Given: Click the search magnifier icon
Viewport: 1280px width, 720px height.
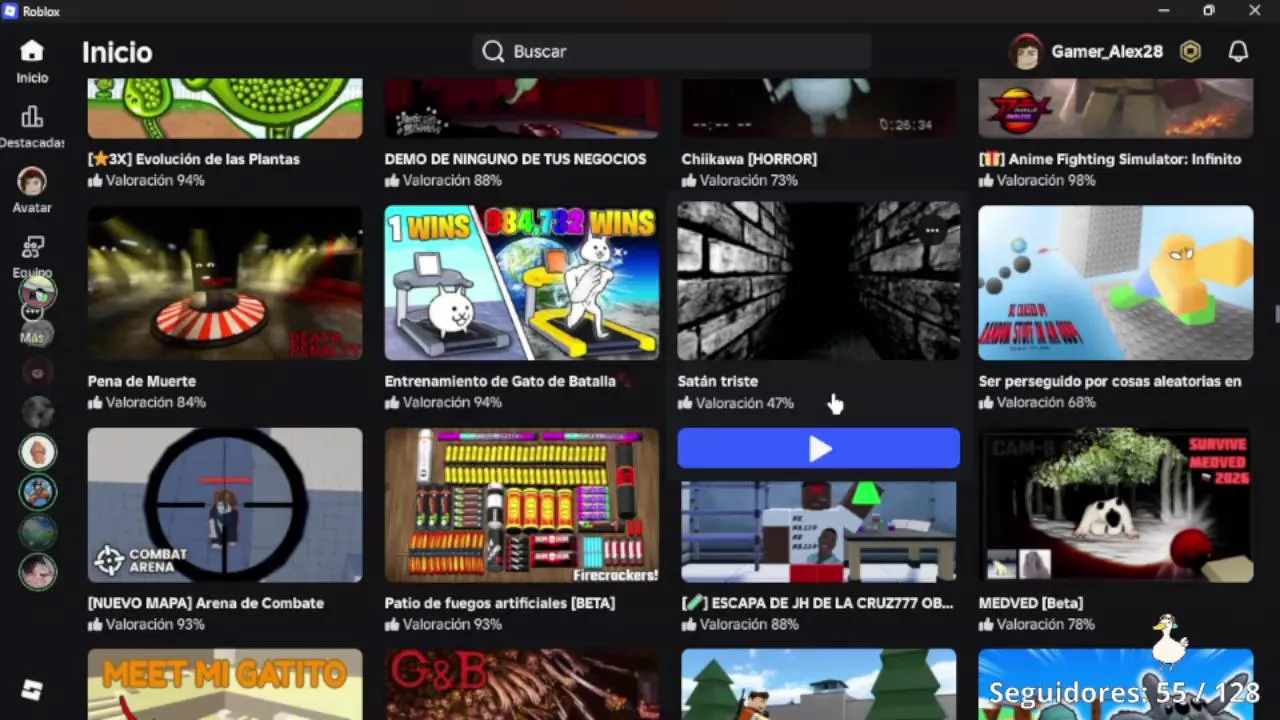Looking at the screenshot, I should click(493, 51).
